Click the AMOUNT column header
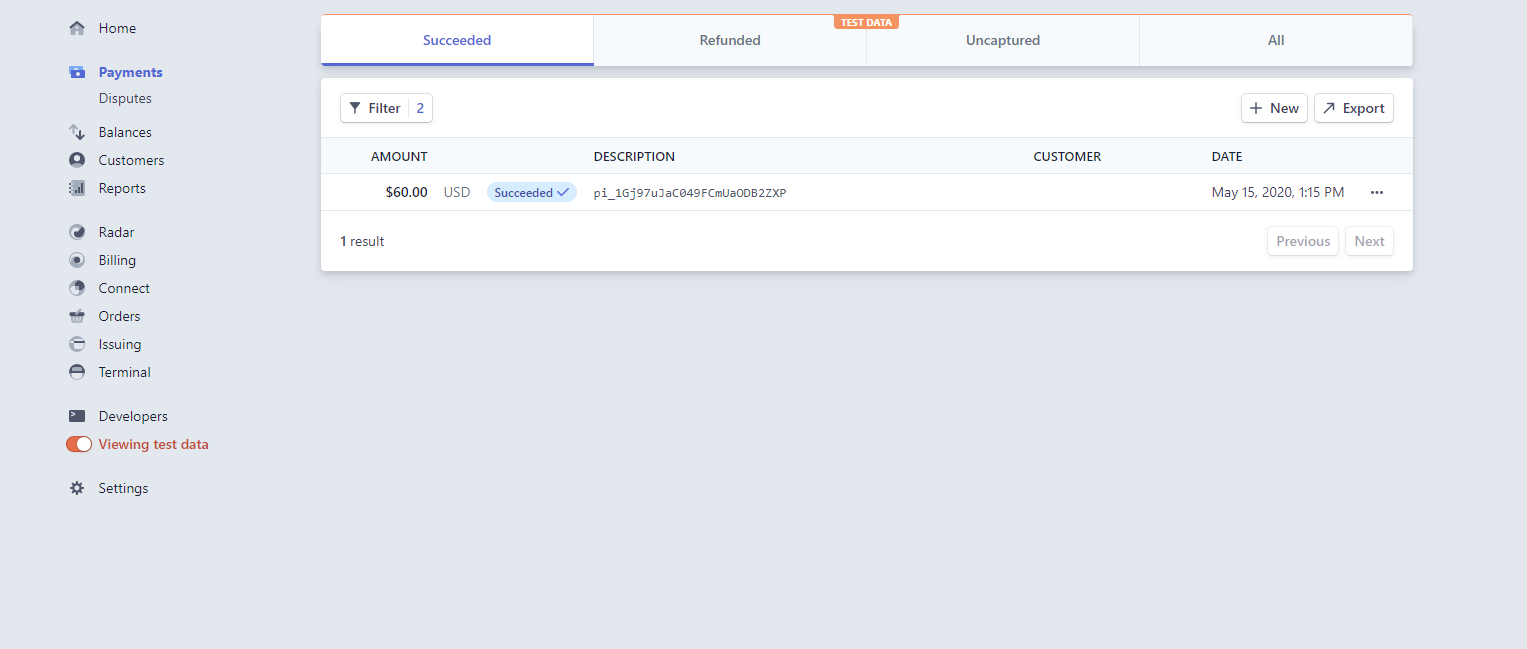The image size is (1527, 649). (399, 156)
